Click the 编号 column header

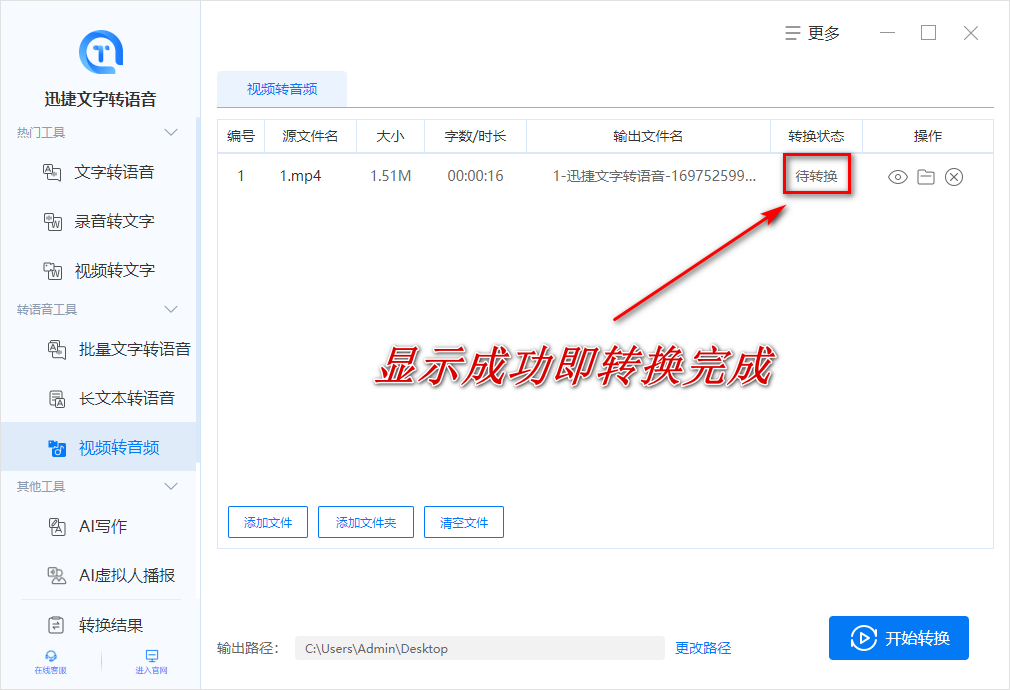(x=241, y=136)
